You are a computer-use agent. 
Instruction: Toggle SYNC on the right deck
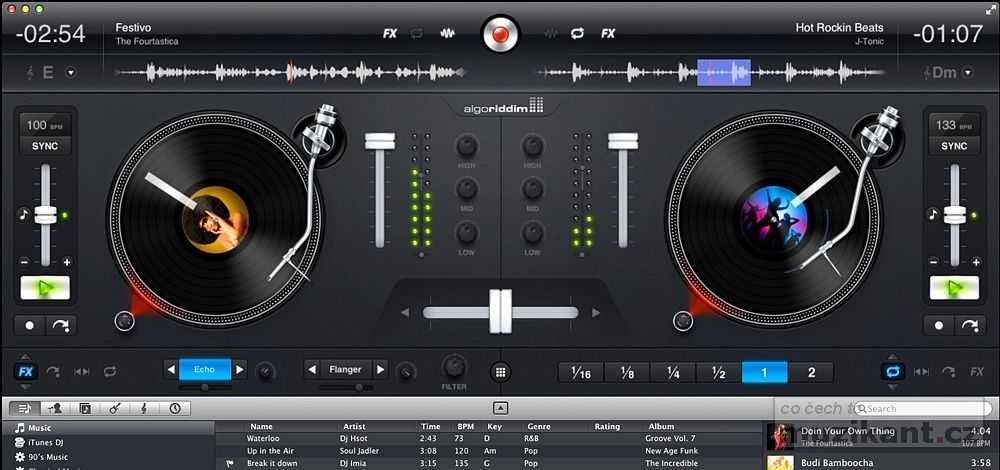(x=954, y=145)
